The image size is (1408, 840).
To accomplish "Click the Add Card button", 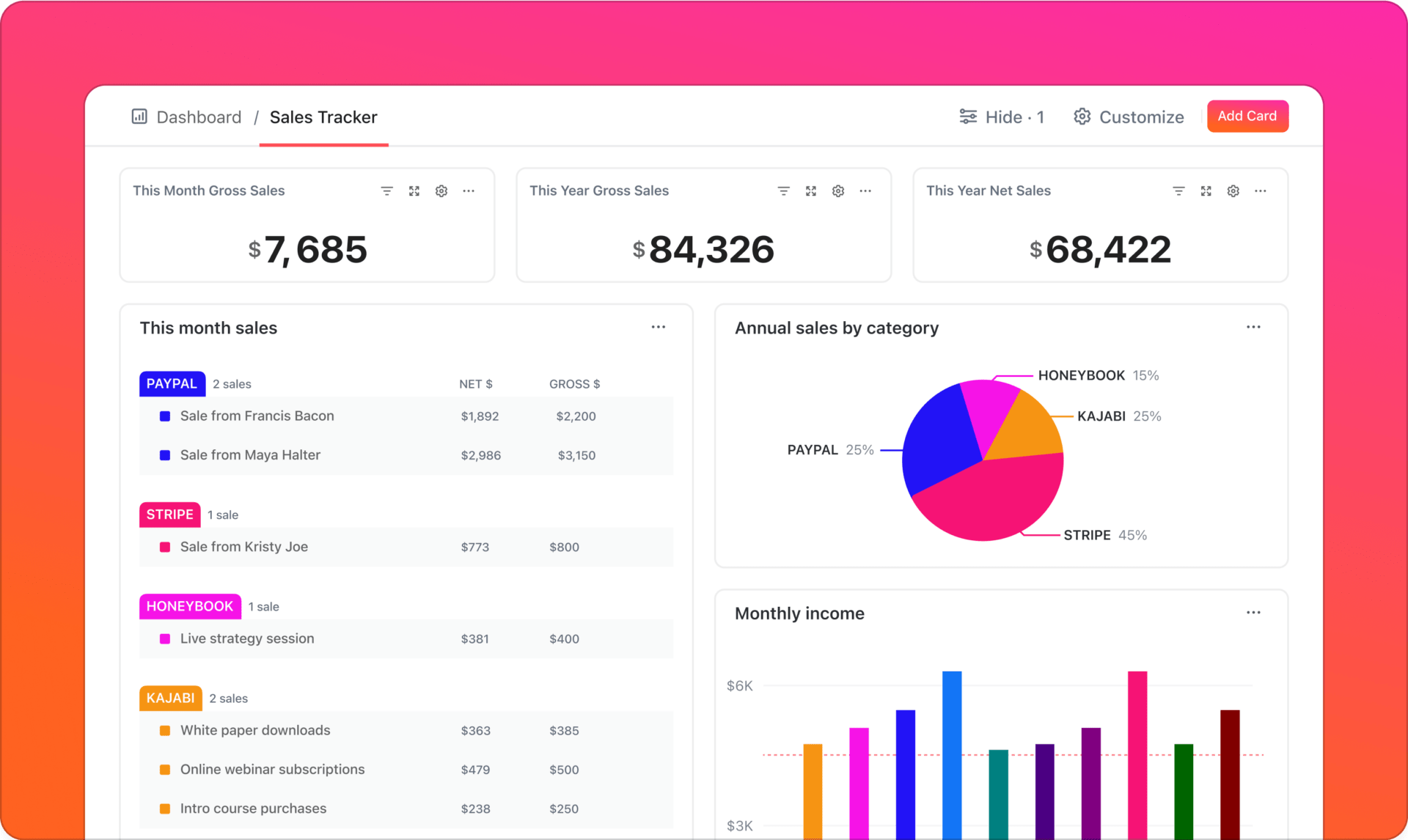I will click(1247, 116).
